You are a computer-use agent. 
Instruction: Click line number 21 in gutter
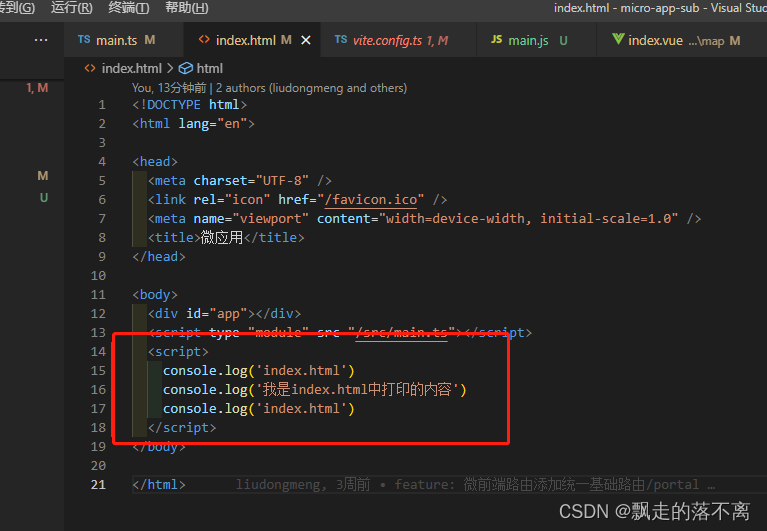98,485
